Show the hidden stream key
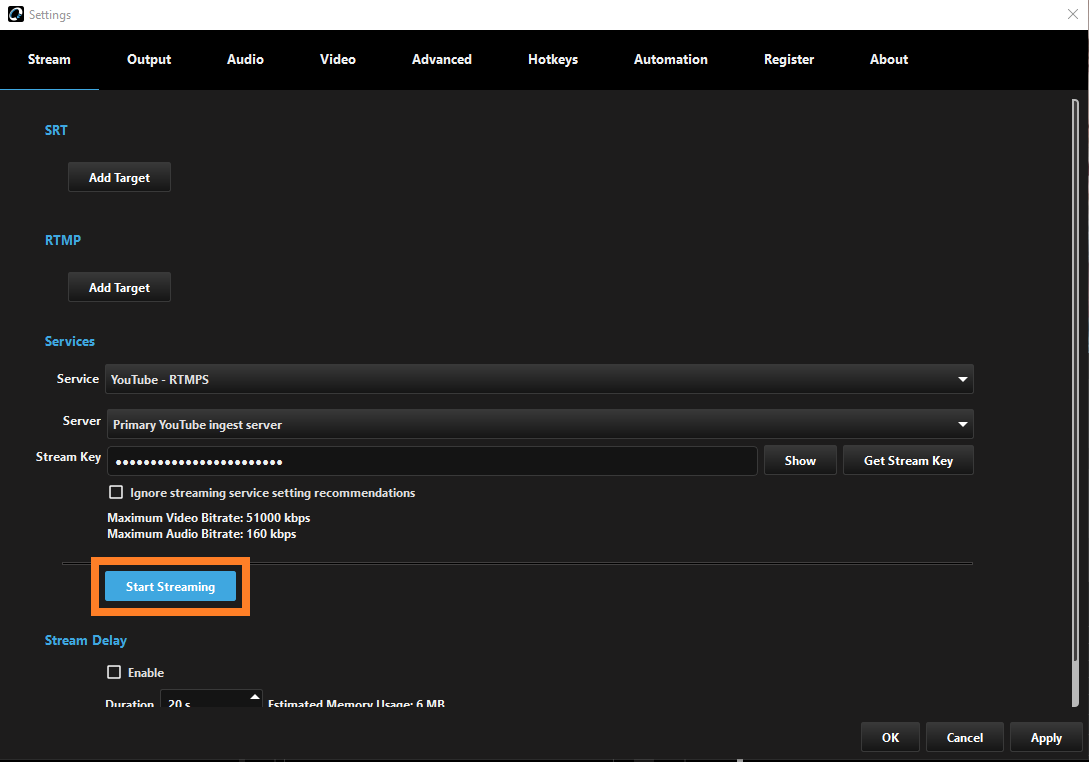The image size is (1089, 762). [x=800, y=461]
